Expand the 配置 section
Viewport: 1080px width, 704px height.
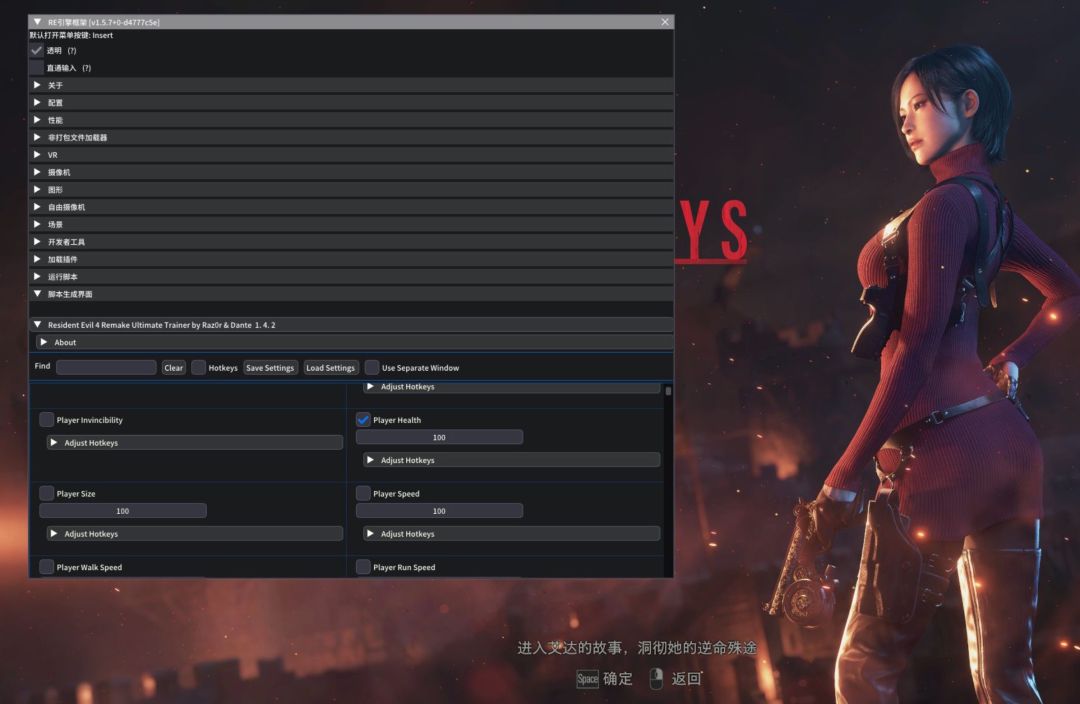pyautogui.click(x=351, y=103)
